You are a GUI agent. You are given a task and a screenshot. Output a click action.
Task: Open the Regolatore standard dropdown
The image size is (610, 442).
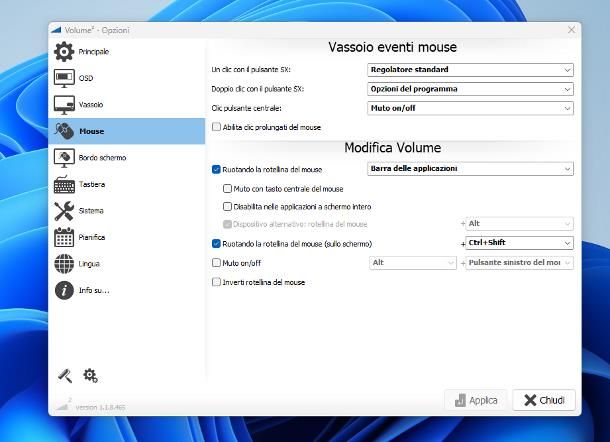(x=470, y=70)
